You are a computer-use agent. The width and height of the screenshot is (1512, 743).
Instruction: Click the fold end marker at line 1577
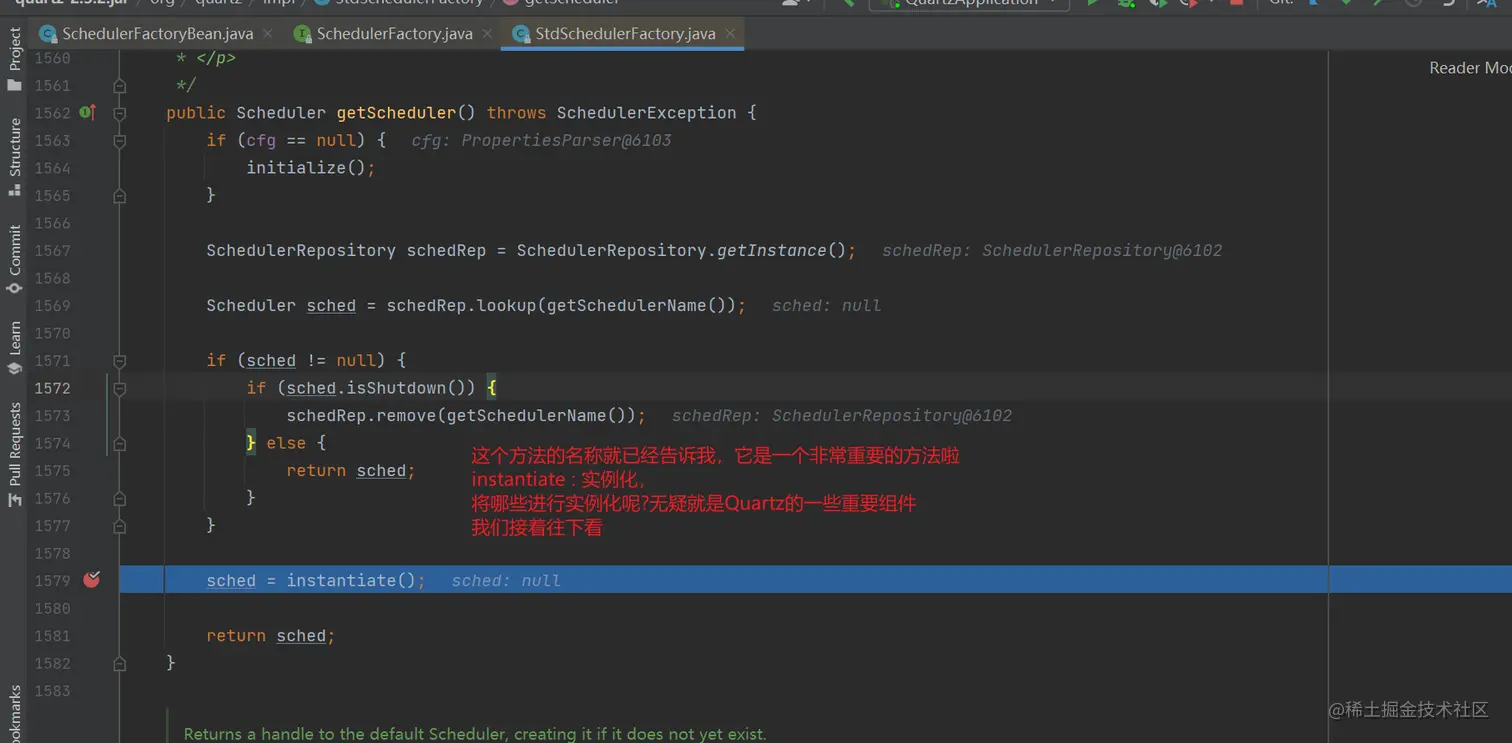pyautogui.click(x=119, y=526)
